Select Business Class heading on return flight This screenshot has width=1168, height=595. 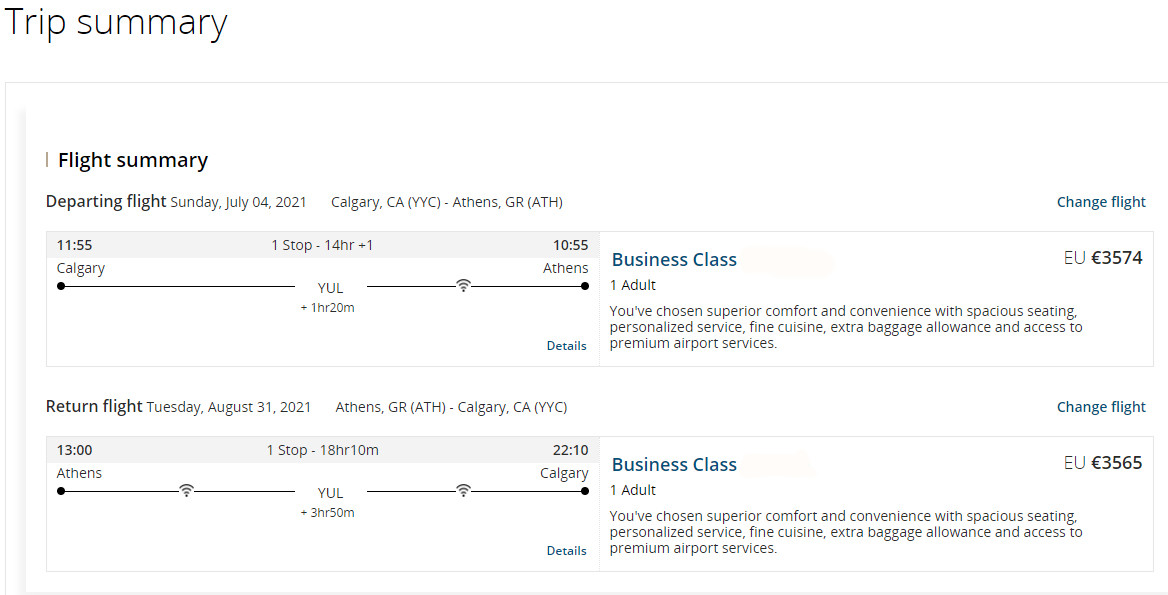[x=674, y=464]
